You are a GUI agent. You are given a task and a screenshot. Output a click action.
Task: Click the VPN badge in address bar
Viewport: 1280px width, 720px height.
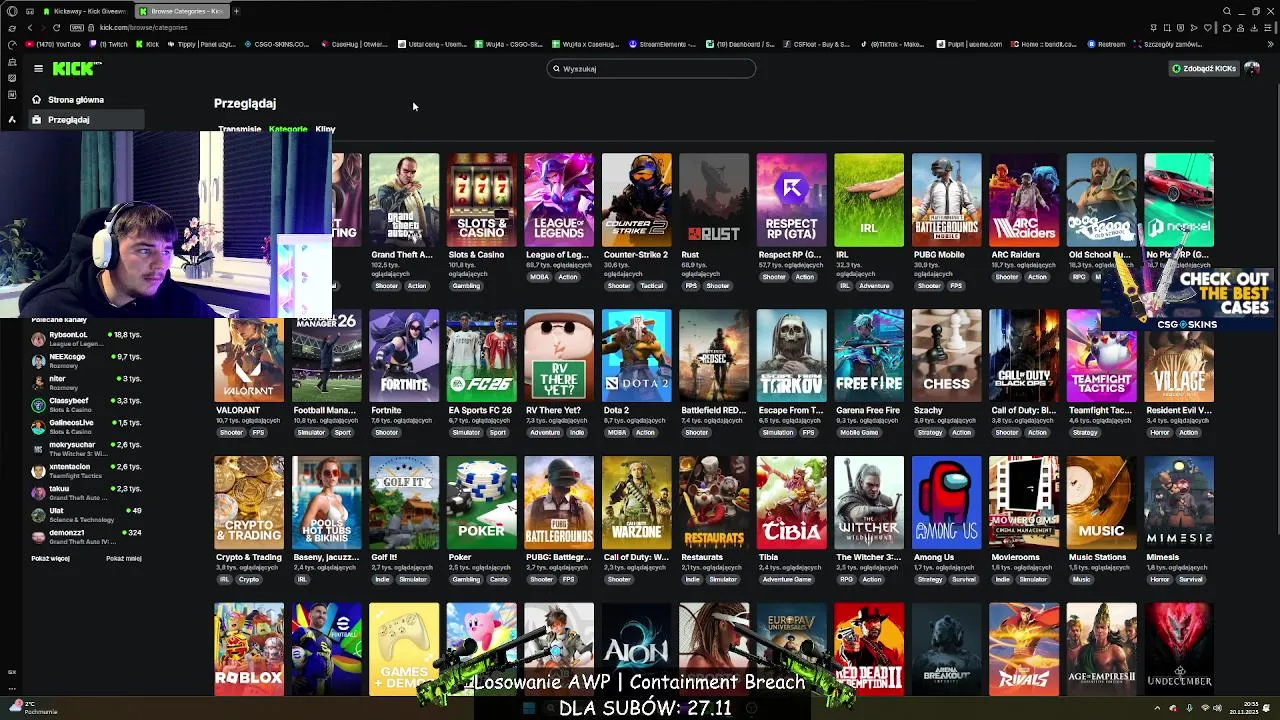tap(77, 27)
